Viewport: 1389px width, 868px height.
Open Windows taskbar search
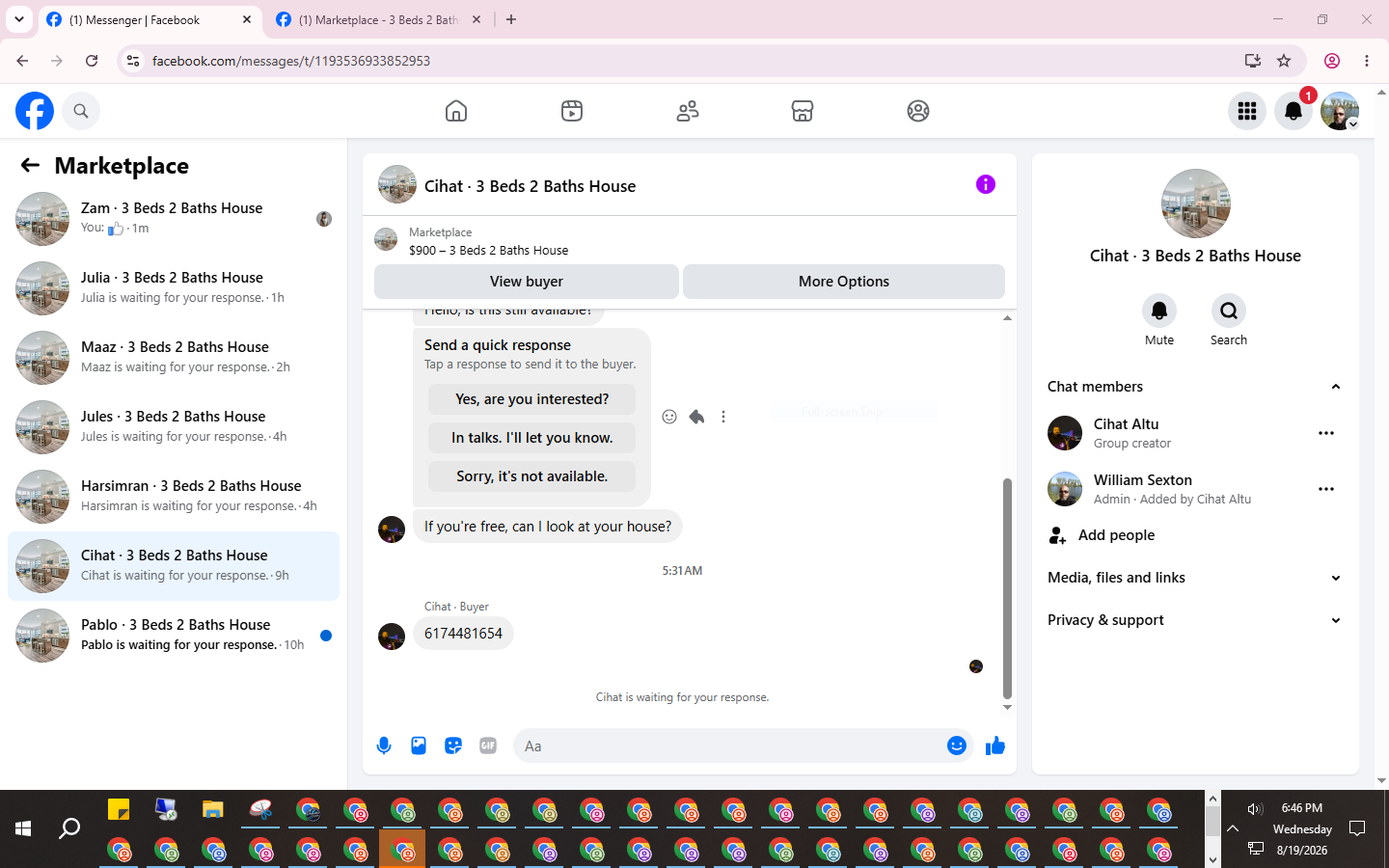coord(69,828)
